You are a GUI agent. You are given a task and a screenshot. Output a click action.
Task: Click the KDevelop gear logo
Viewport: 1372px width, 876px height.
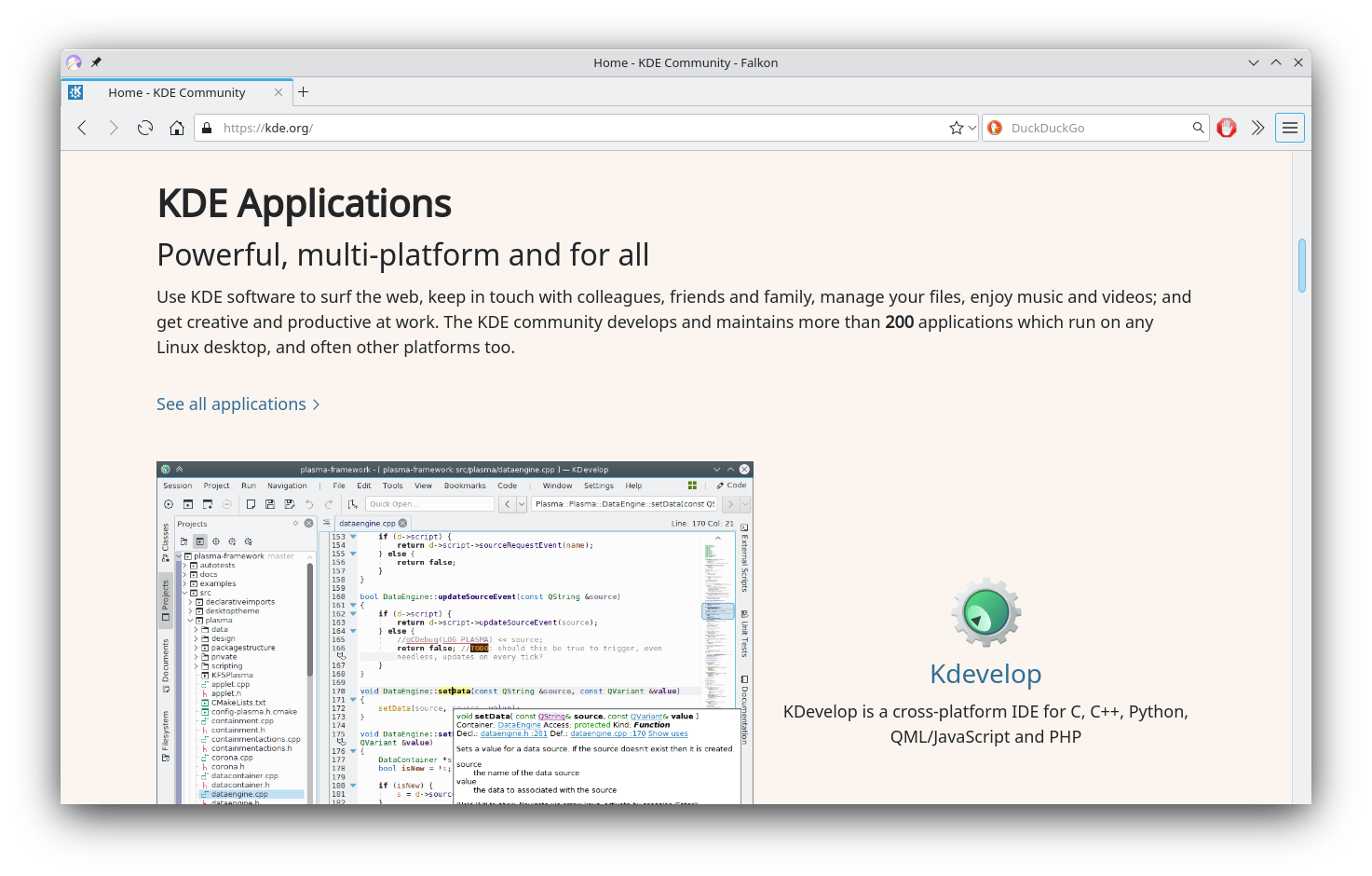point(986,612)
